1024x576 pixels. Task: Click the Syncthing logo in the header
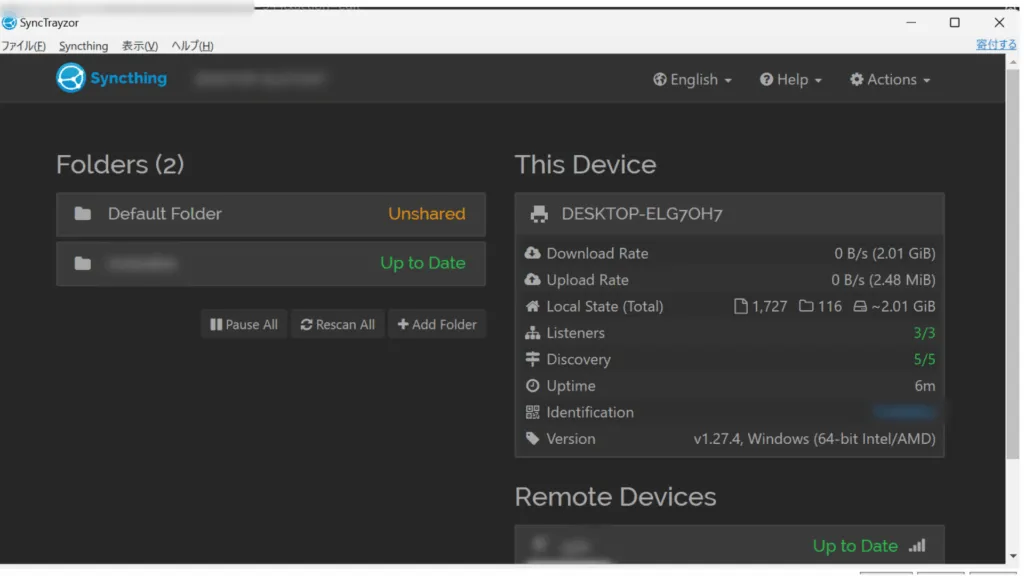coord(111,78)
